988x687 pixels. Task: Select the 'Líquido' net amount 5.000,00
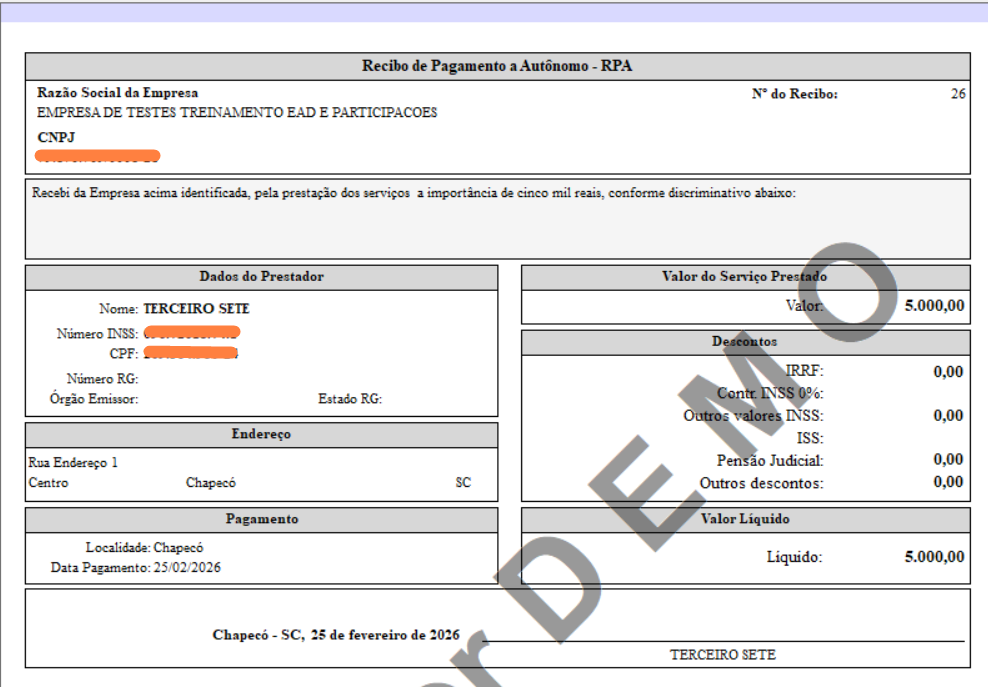click(934, 557)
